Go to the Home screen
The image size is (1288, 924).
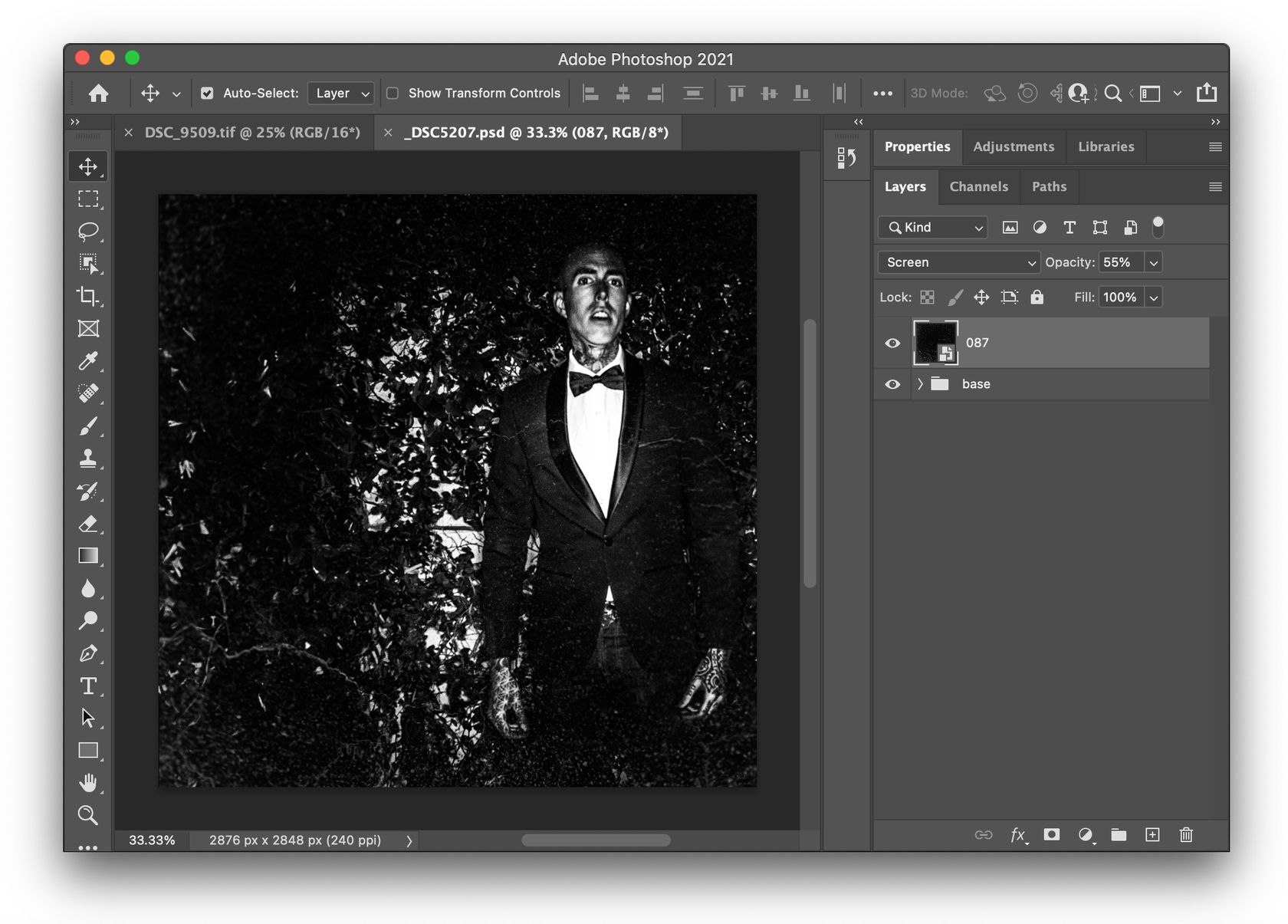tap(98, 94)
